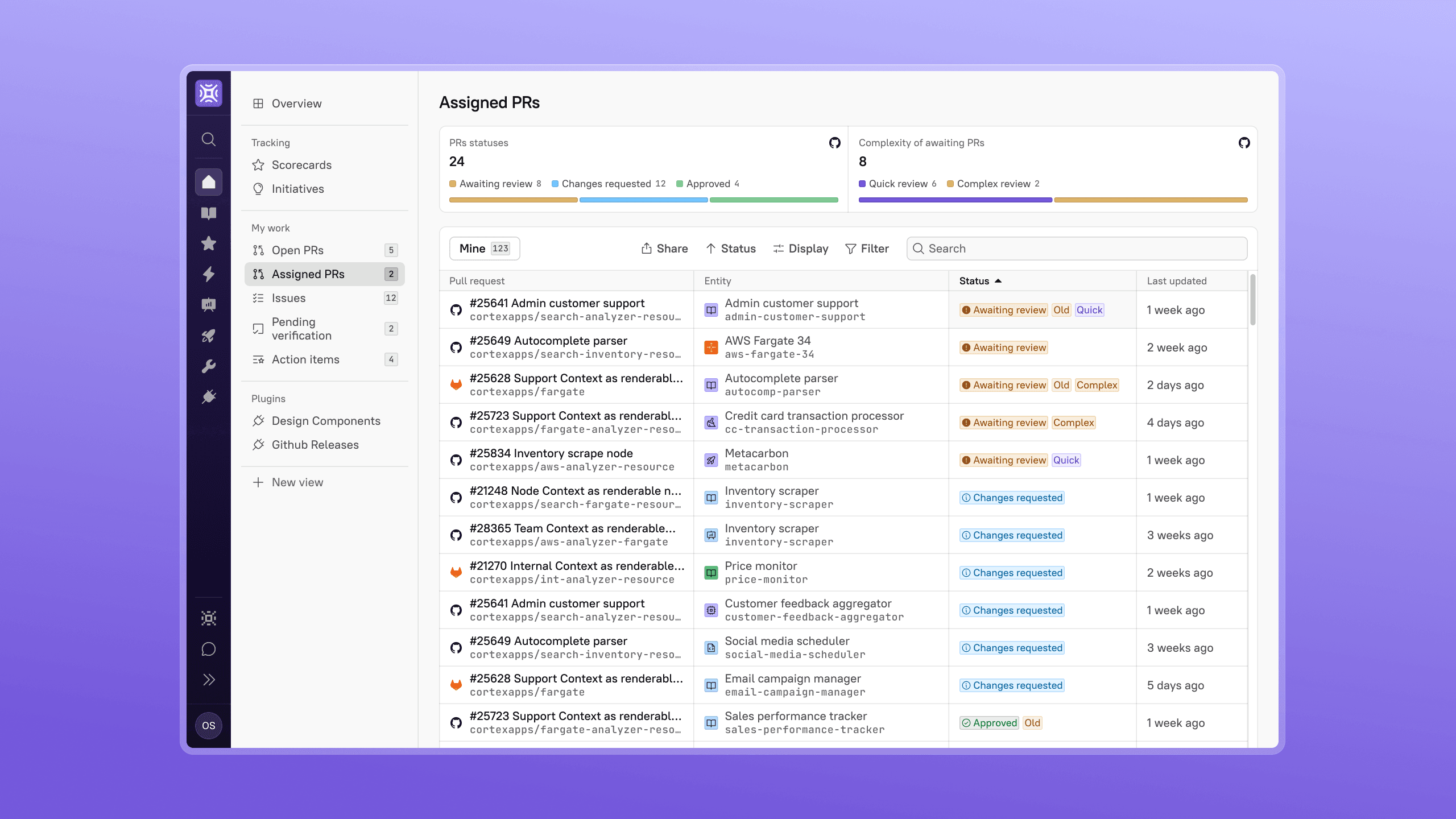Click the Customer feedback aggregator entity icon
The height and width of the screenshot is (819, 1456).
coord(711,610)
